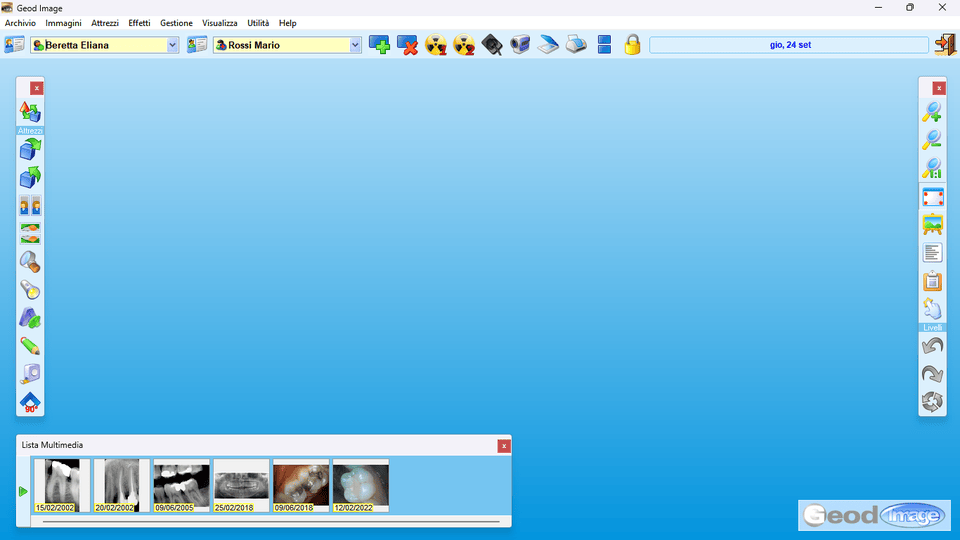
Task: Click the radiation icon numbered 1
Action: [x=435, y=45]
